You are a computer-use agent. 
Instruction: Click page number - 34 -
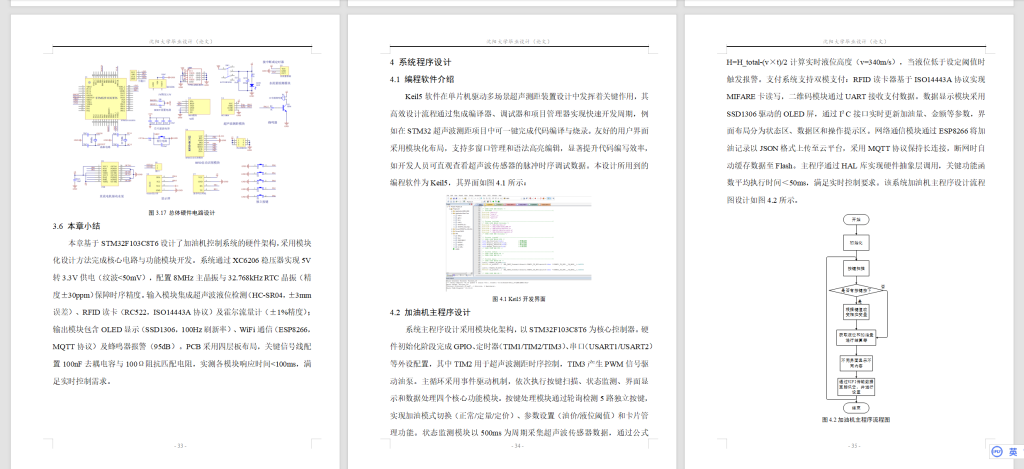519,446
